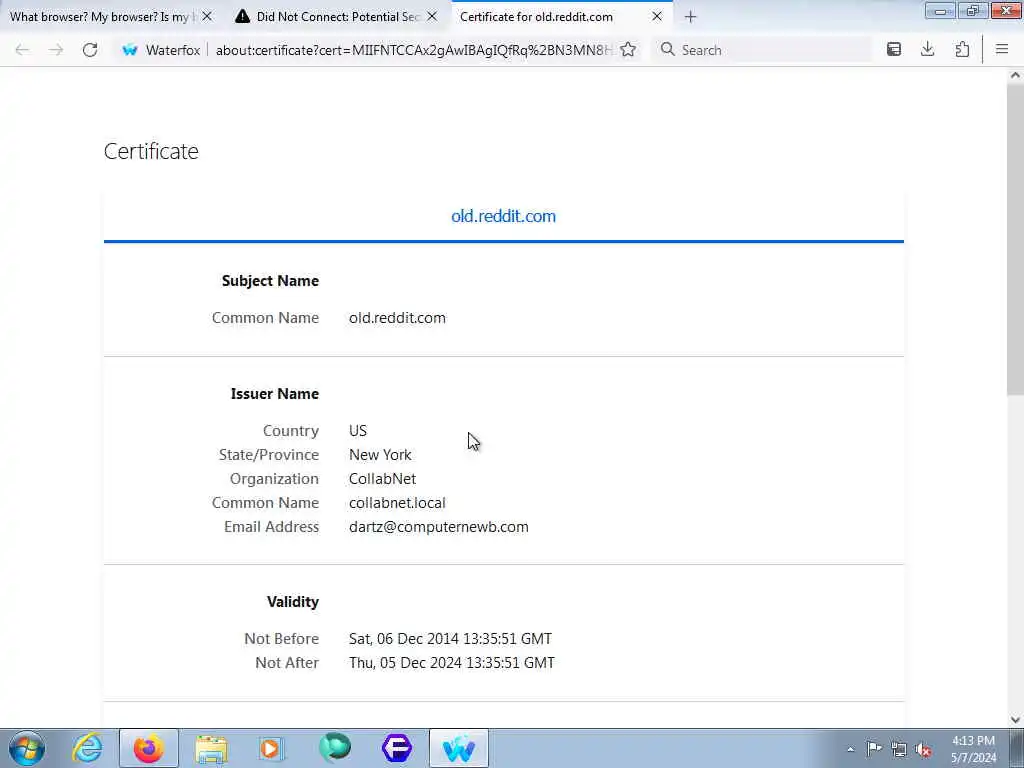Reload the certificate page
This screenshot has height=768, width=1024.
[90, 50]
